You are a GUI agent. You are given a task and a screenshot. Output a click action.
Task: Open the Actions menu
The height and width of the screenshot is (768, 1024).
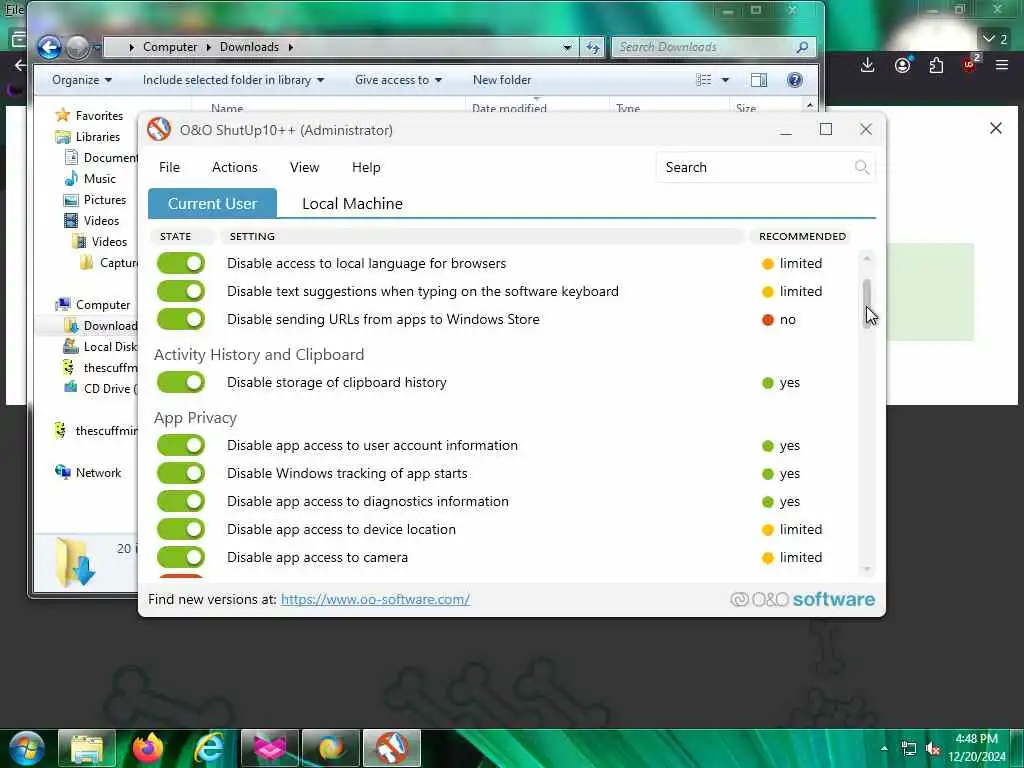pos(234,167)
